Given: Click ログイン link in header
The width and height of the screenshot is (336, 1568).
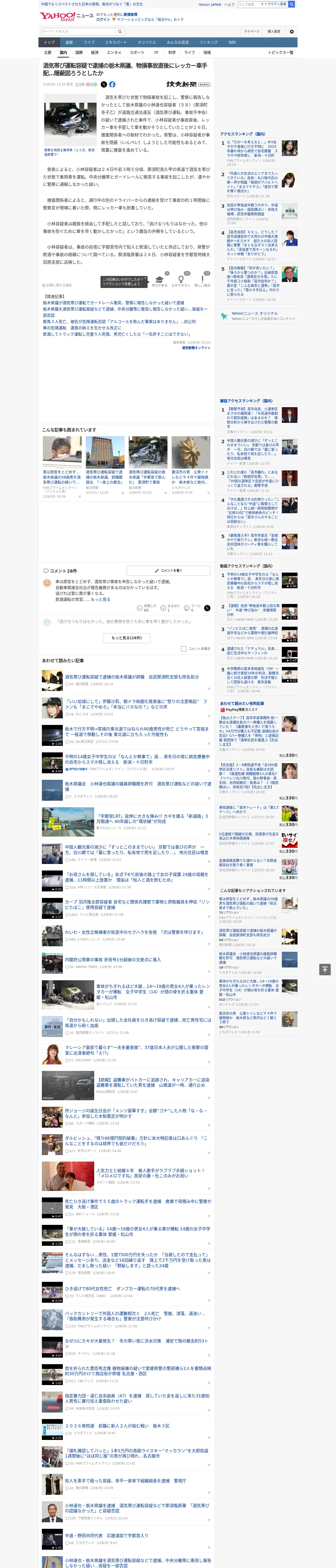Looking at the screenshot, I should coord(103,20).
